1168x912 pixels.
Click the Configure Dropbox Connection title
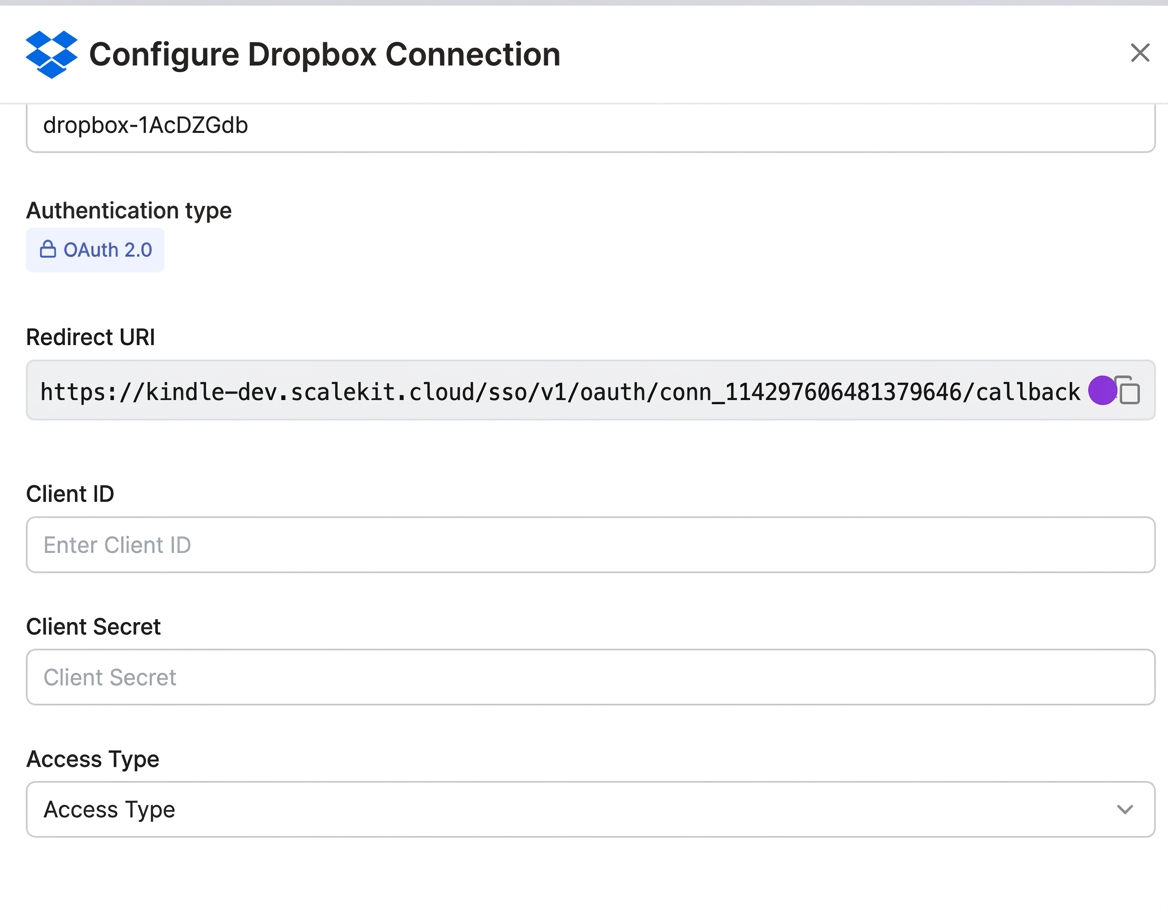(x=324, y=54)
